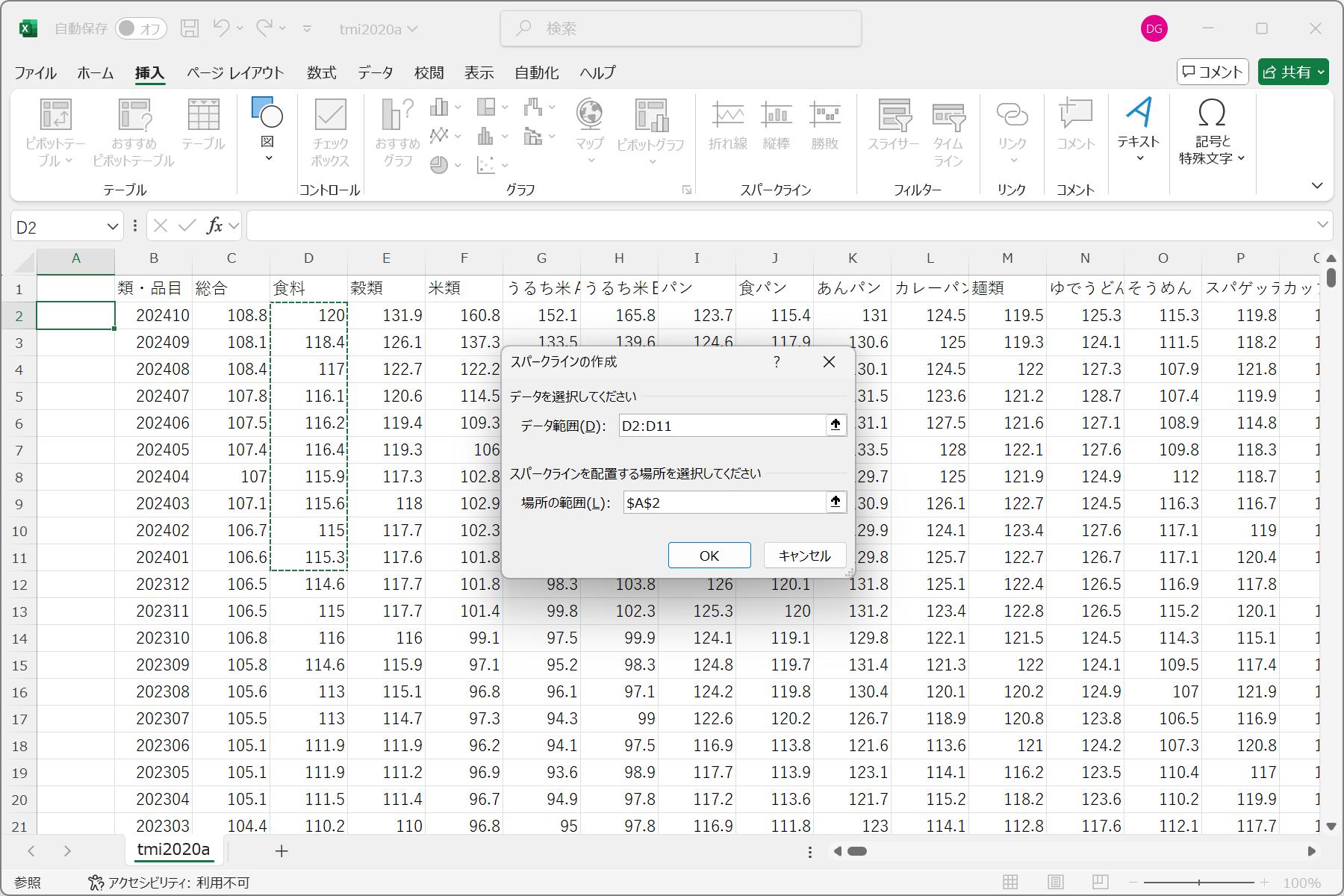This screenshot has height=896, width=1344.
Task: Open symbols and special characters (記号と特殊文字)
Action: point(1212,131)
